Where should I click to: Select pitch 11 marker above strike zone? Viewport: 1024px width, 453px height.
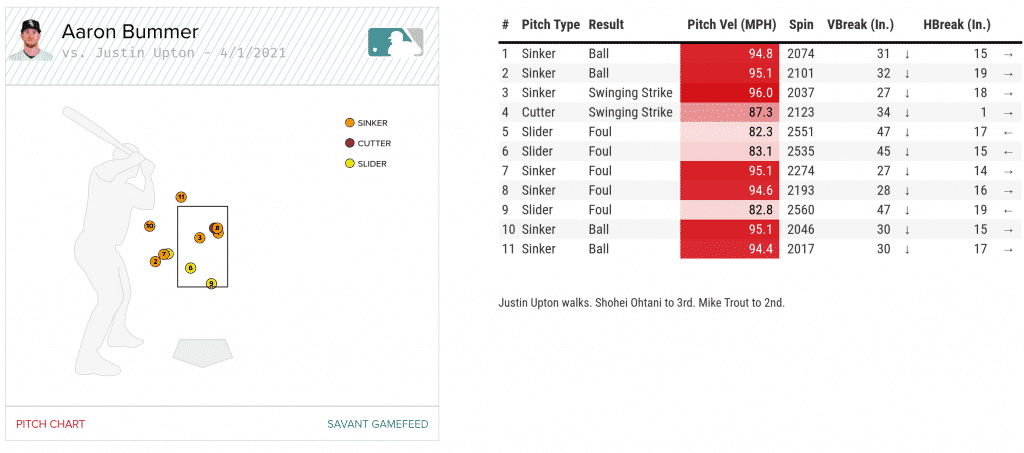(x=181, y=197)
